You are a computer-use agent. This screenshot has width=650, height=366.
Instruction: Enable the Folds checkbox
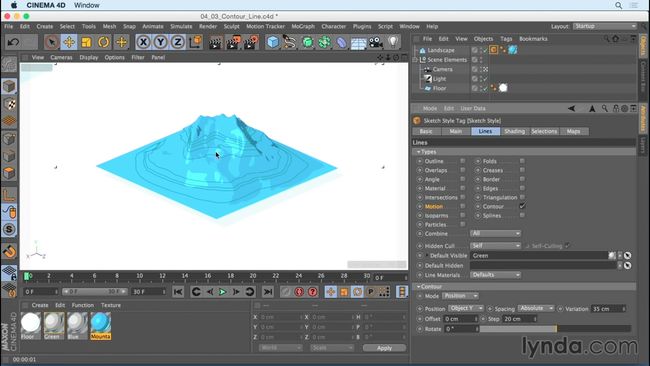522,161
